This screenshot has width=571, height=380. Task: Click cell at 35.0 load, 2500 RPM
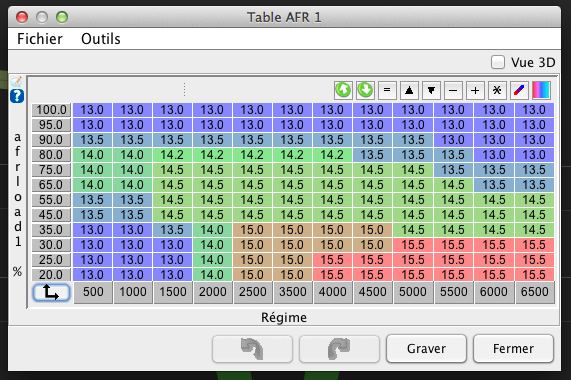(252, 230)
